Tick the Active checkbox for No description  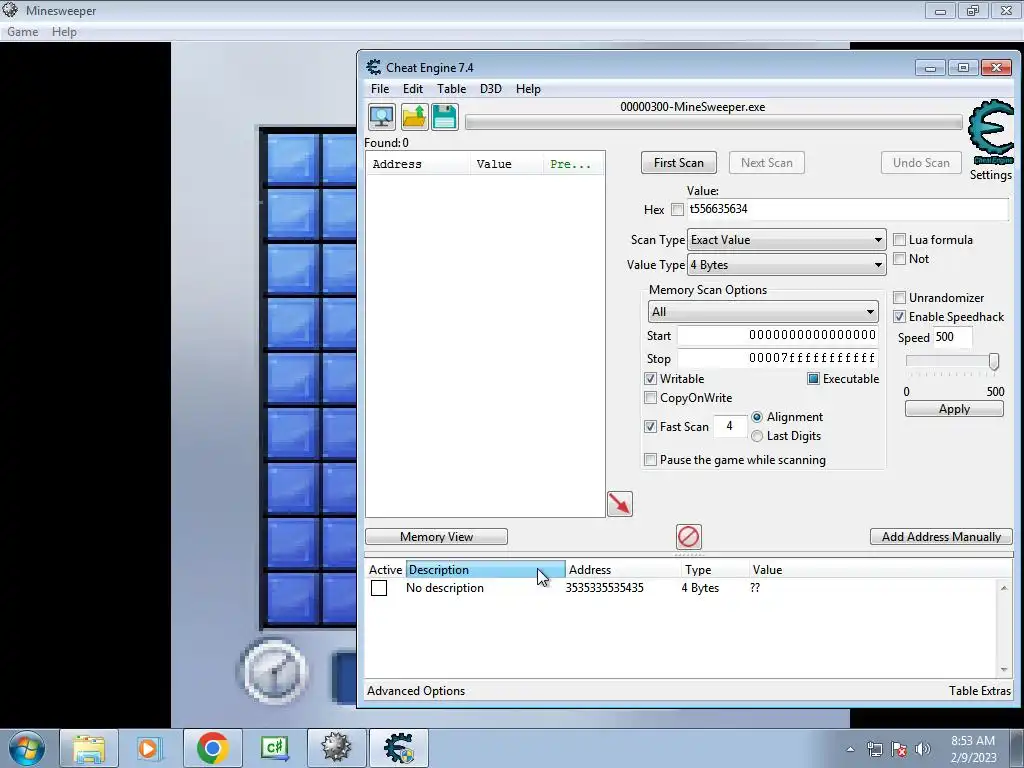tap(379, 588)
